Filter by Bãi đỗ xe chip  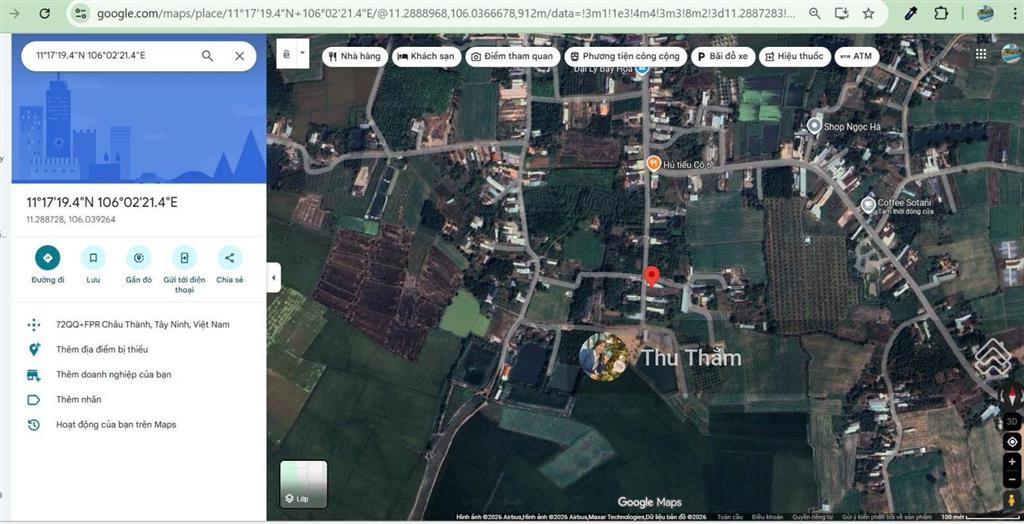723,56
